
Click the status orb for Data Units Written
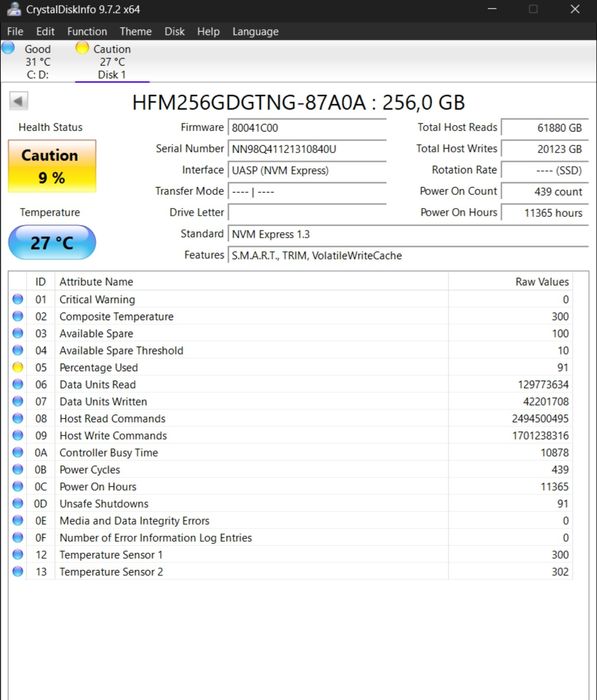18,401
